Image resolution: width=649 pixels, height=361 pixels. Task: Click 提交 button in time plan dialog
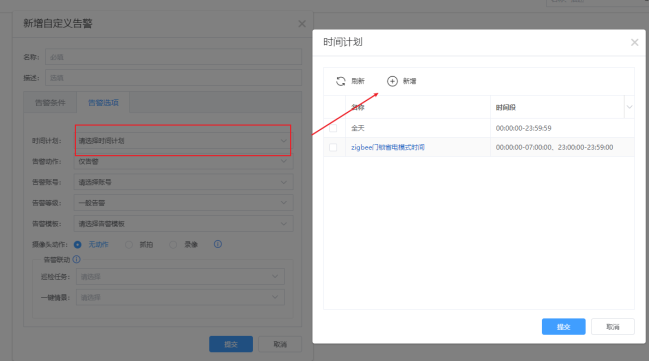point(563,327)
